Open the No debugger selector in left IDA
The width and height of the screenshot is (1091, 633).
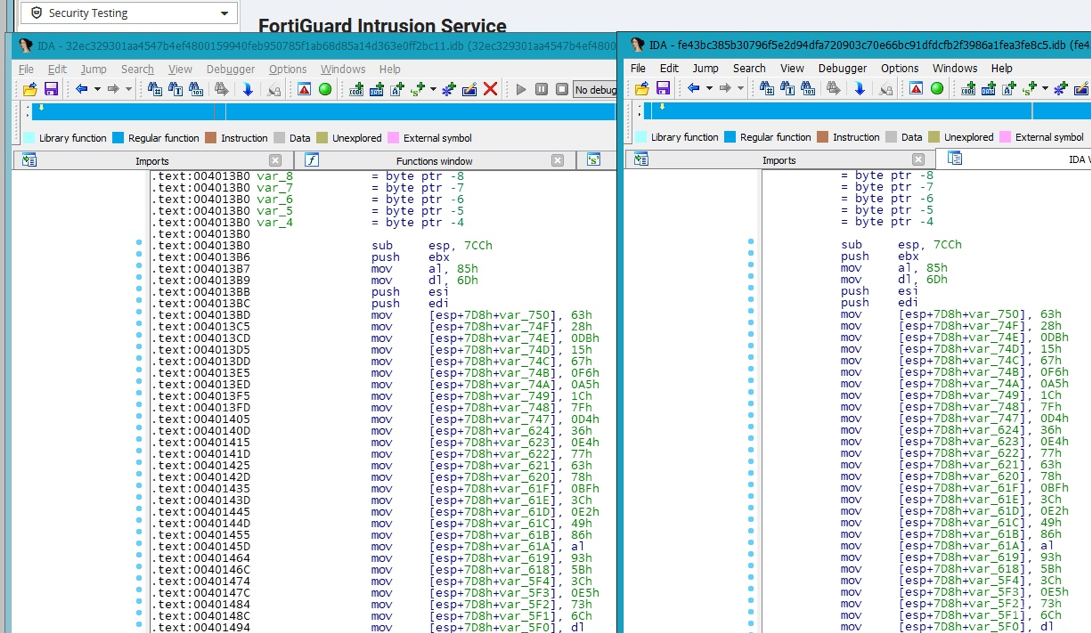point(595,90)
